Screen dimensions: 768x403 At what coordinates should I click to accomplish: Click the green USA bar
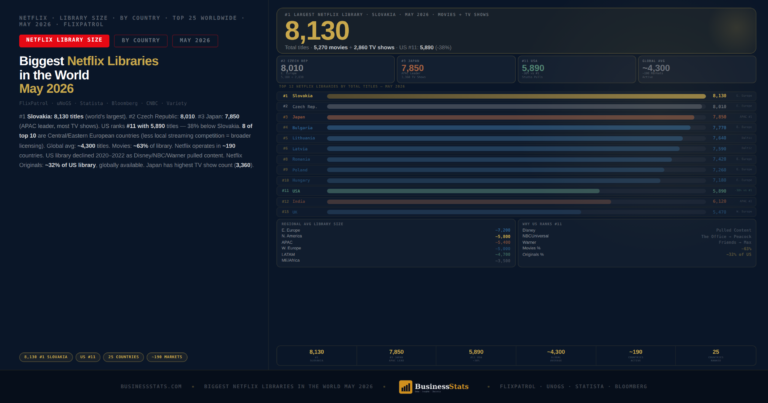pyautogui.click(x=463, y=191)
